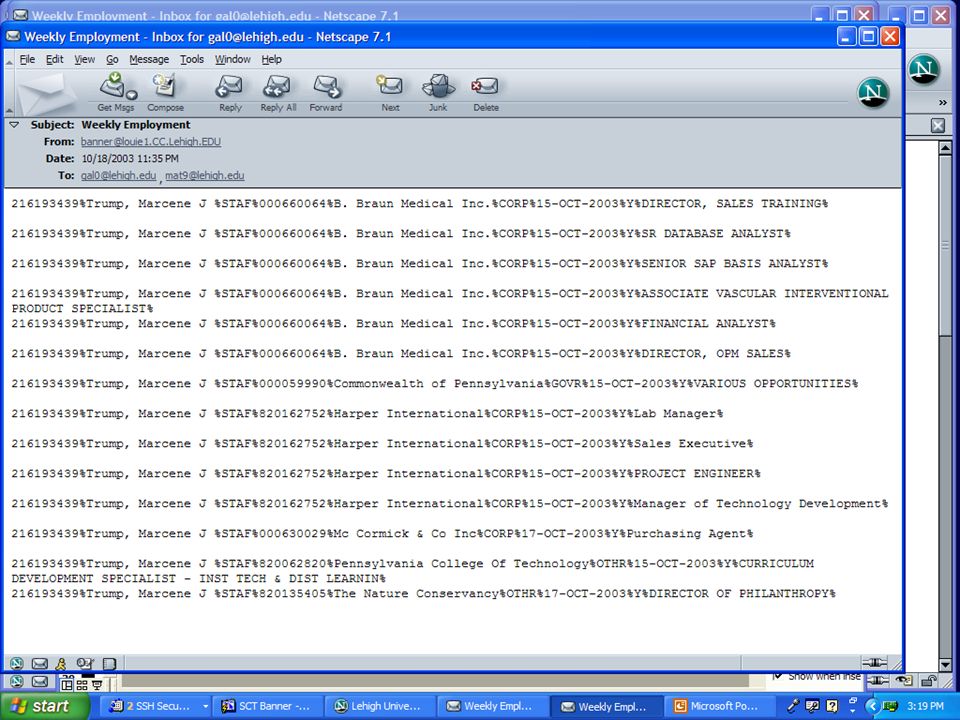Close the pane X in background window

938,126
